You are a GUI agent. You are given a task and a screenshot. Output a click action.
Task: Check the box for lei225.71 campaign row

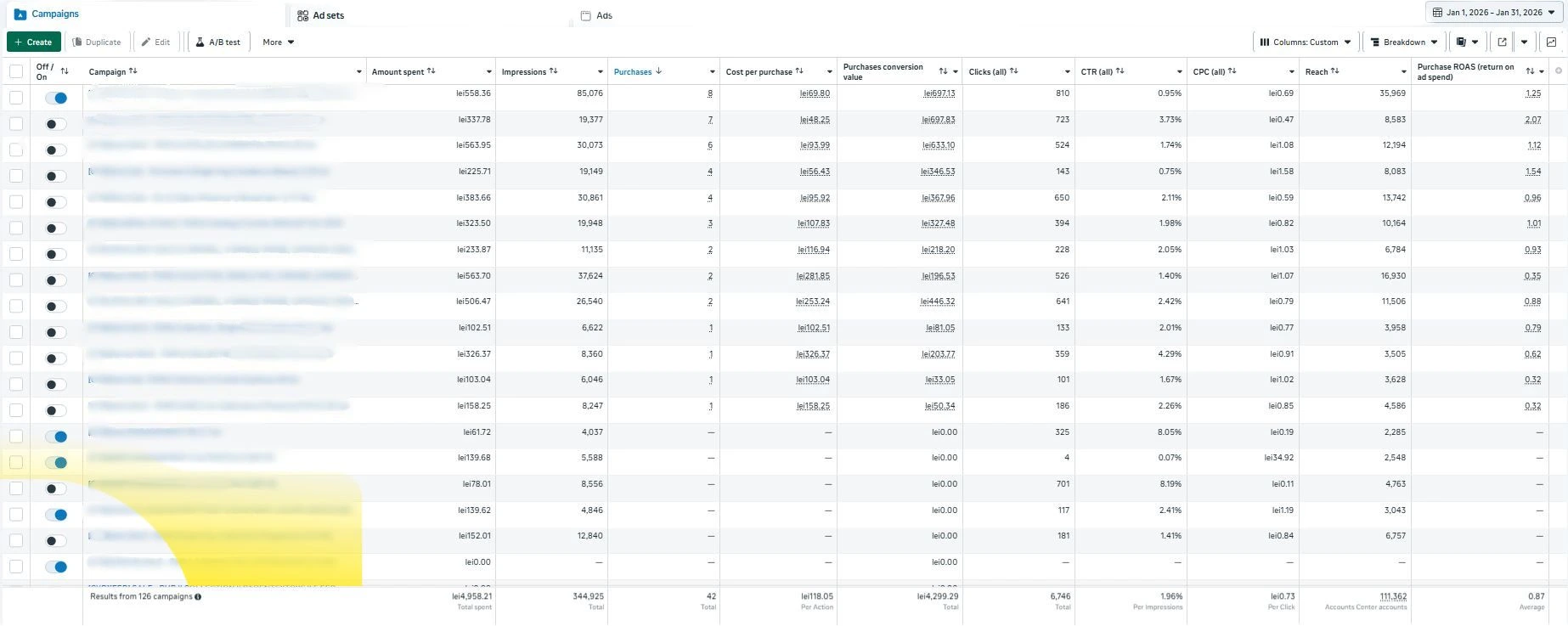coord(16,176)
